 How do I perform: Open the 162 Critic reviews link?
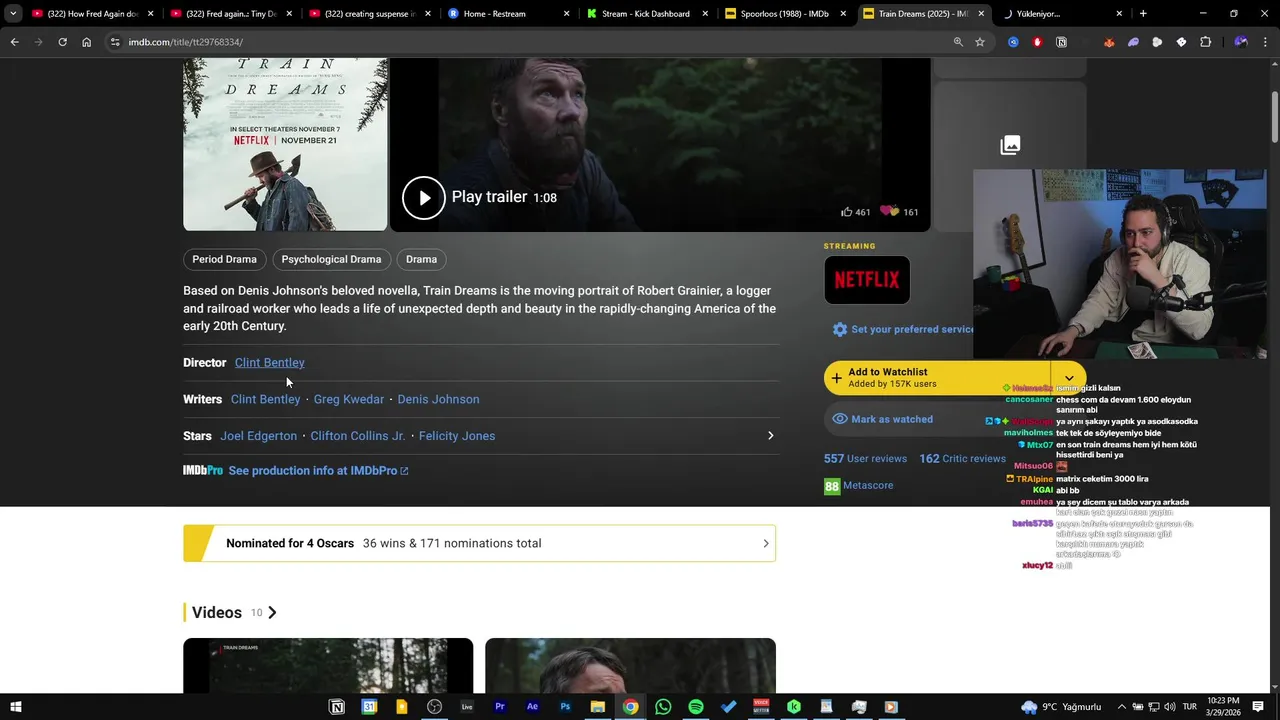point(963,459)
